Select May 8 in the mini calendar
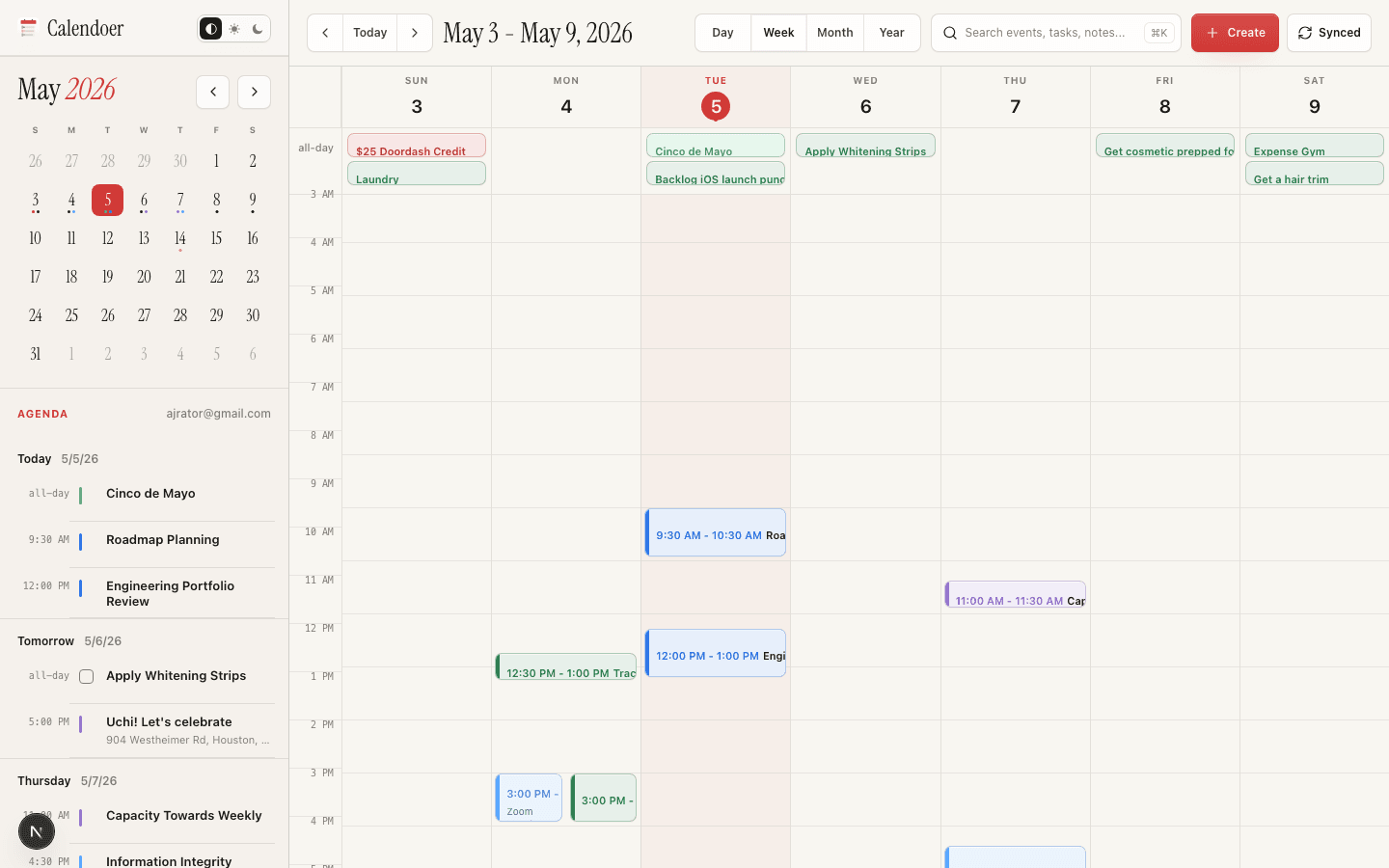This screenshot has height=868, width=1389. click(x=216, y=200)
